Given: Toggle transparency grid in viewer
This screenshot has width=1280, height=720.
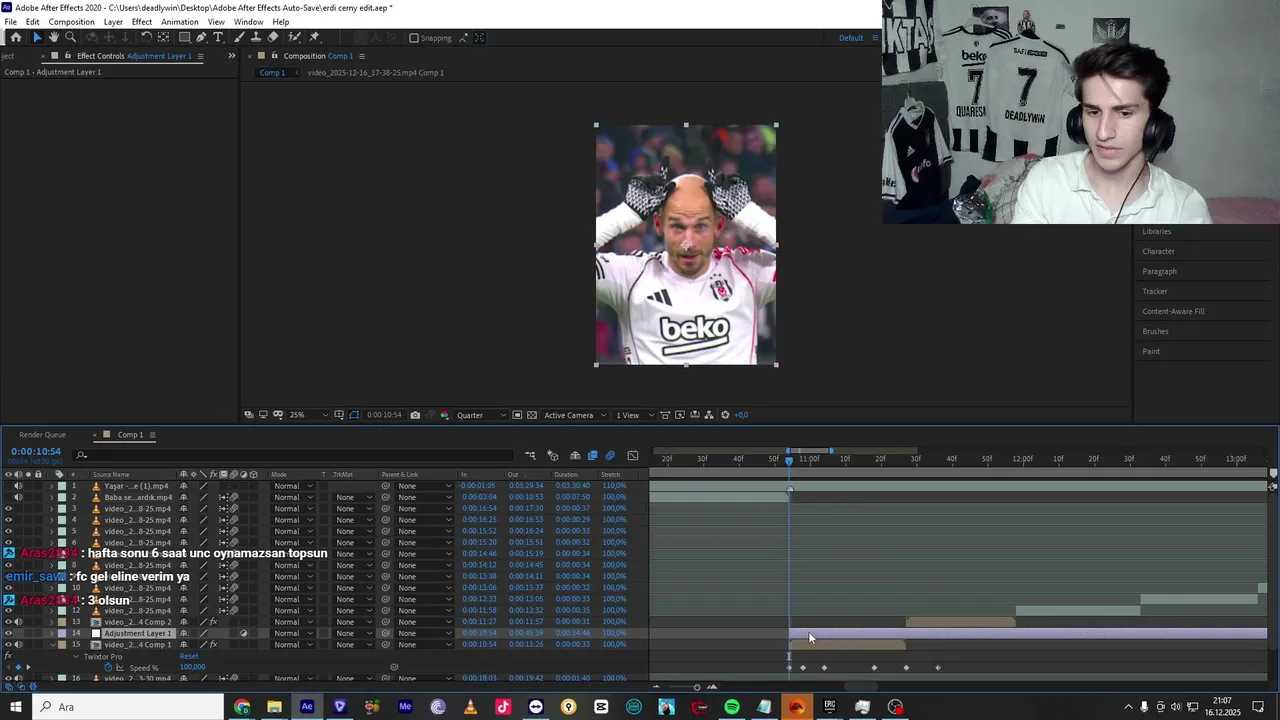Looking at the screenshot, I should coord(534,415).
